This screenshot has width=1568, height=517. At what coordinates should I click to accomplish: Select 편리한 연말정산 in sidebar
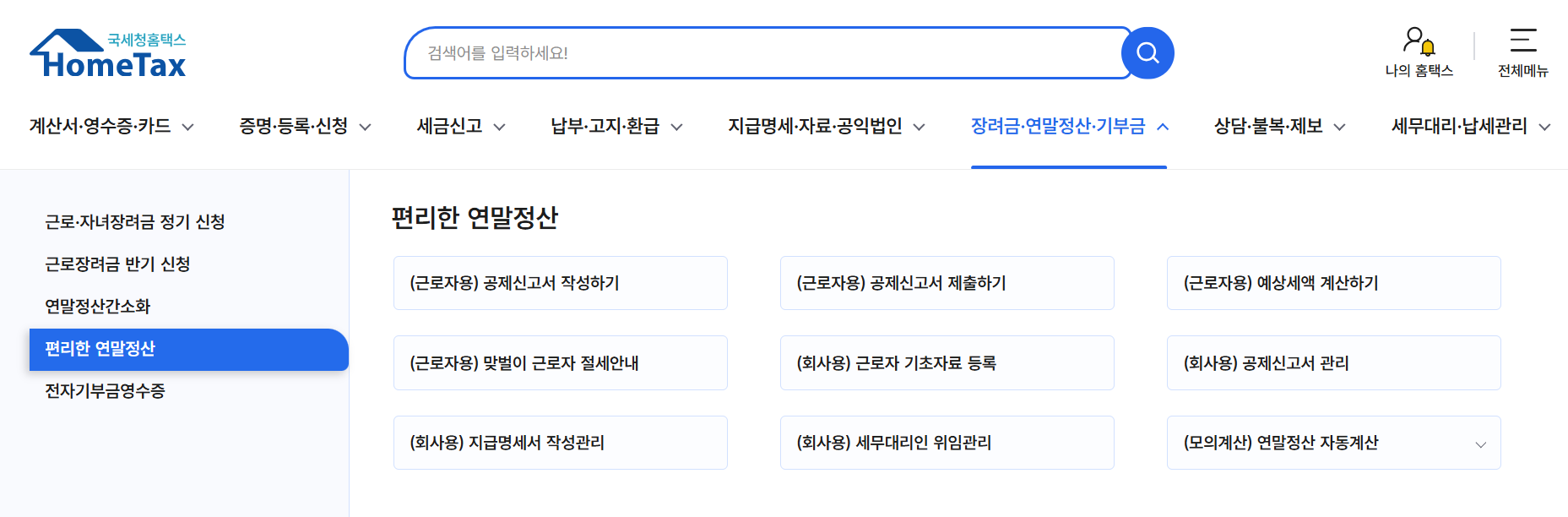(x=189, y=350)
